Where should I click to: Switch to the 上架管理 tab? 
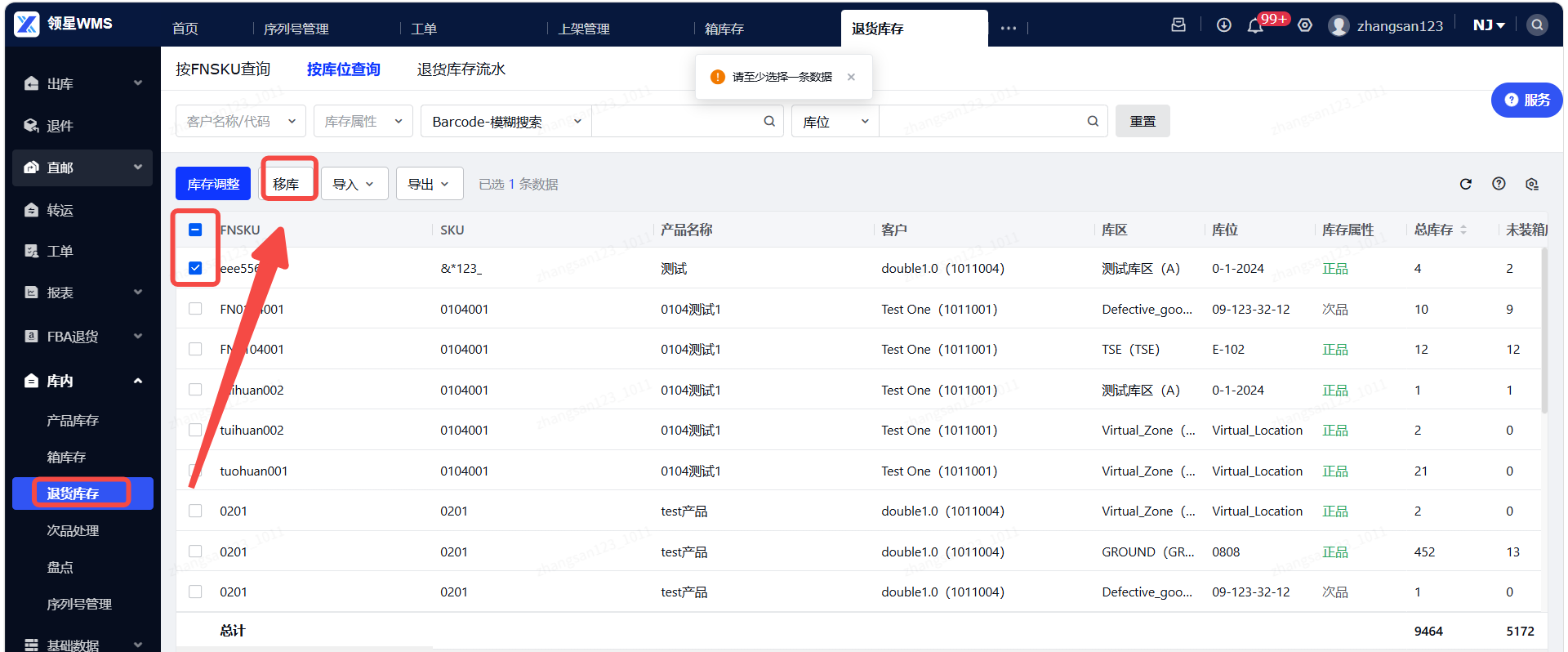coord(584,29)
